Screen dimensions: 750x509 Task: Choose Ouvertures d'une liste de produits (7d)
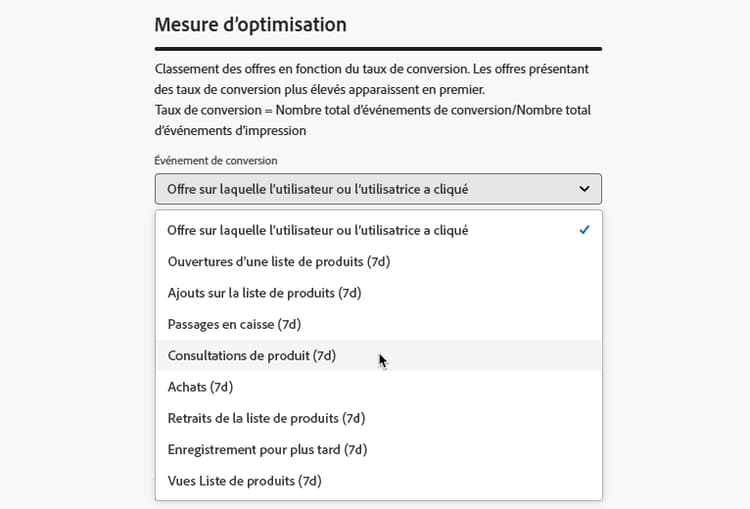pyautogui.click(x=378, y=262)
